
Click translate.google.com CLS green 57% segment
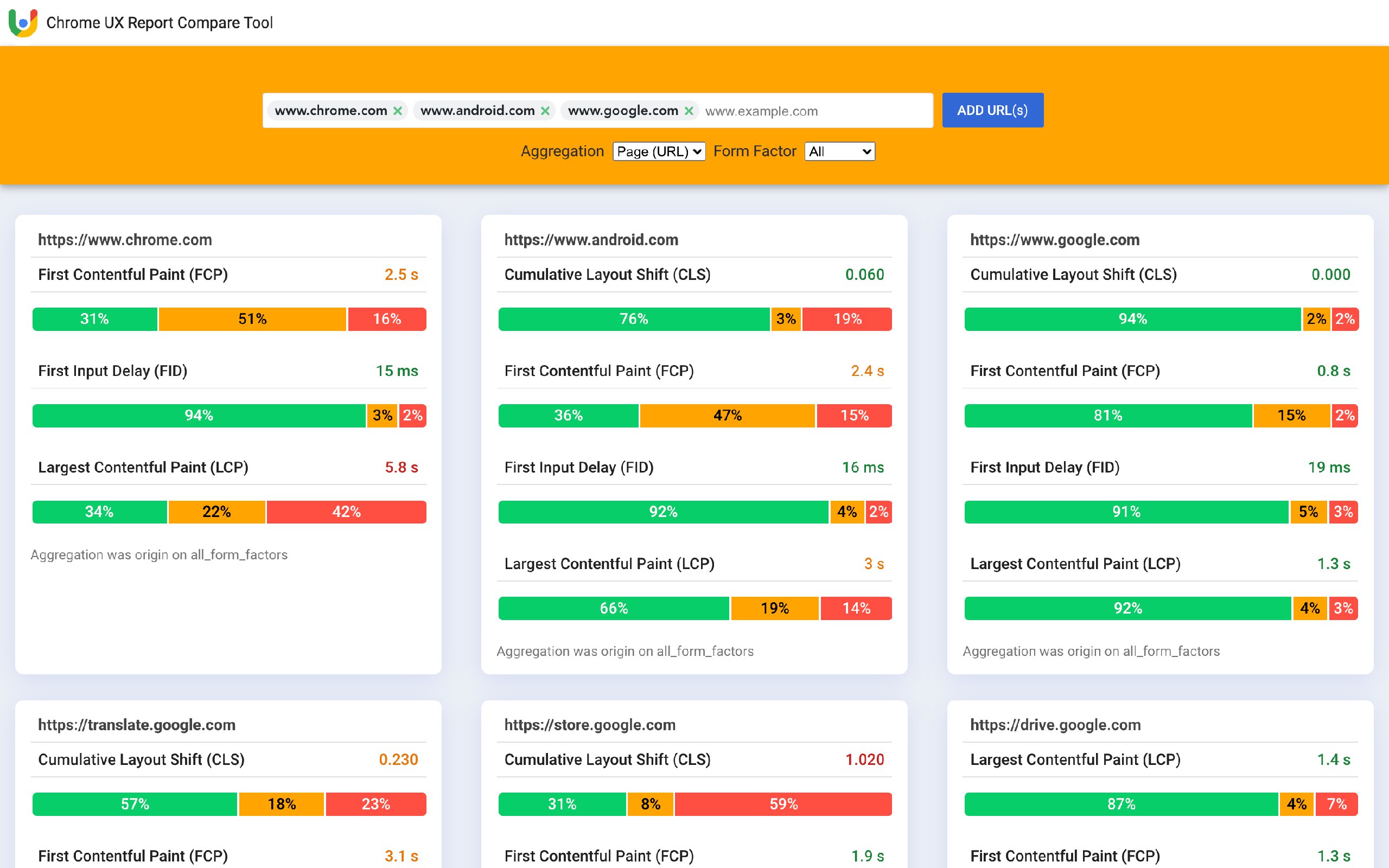pyautogui.click(x=135, y=805)
